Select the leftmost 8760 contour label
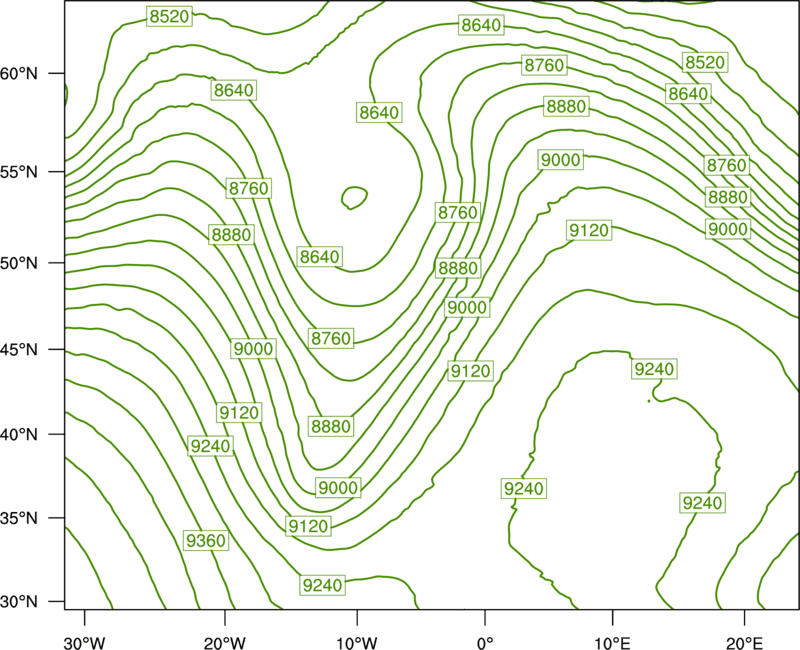 [x=248, y=188]
